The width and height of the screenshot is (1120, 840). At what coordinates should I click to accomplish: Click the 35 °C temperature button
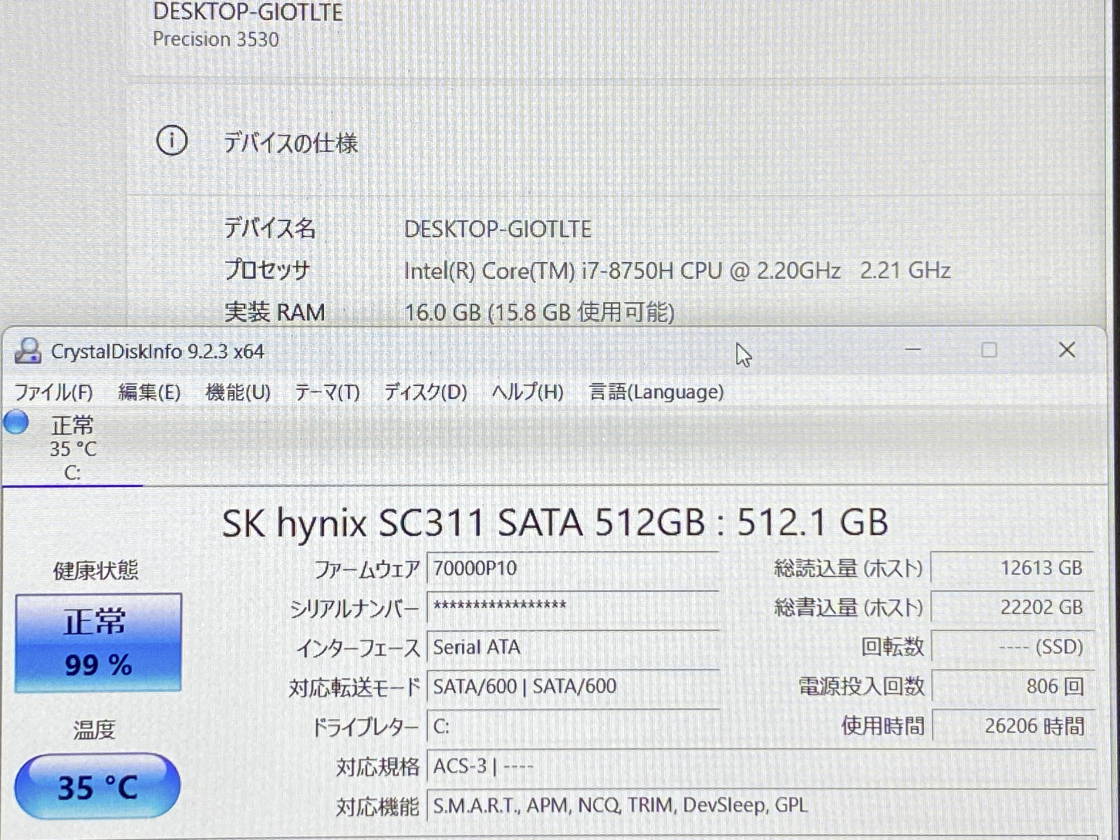[x=97, y=786]
